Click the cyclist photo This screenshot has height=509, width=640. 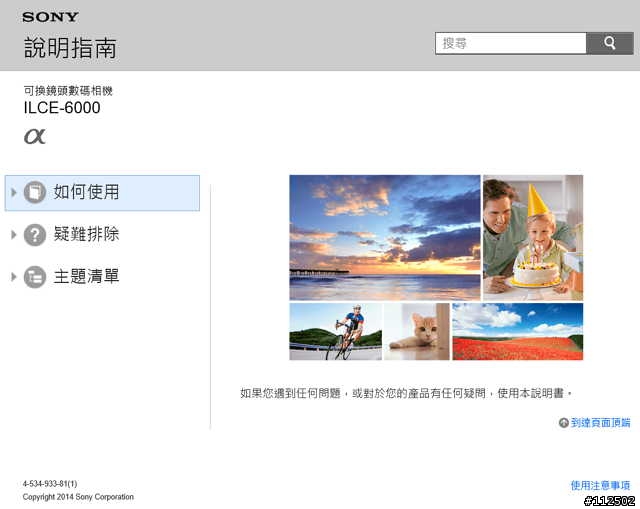pos(336,331)
